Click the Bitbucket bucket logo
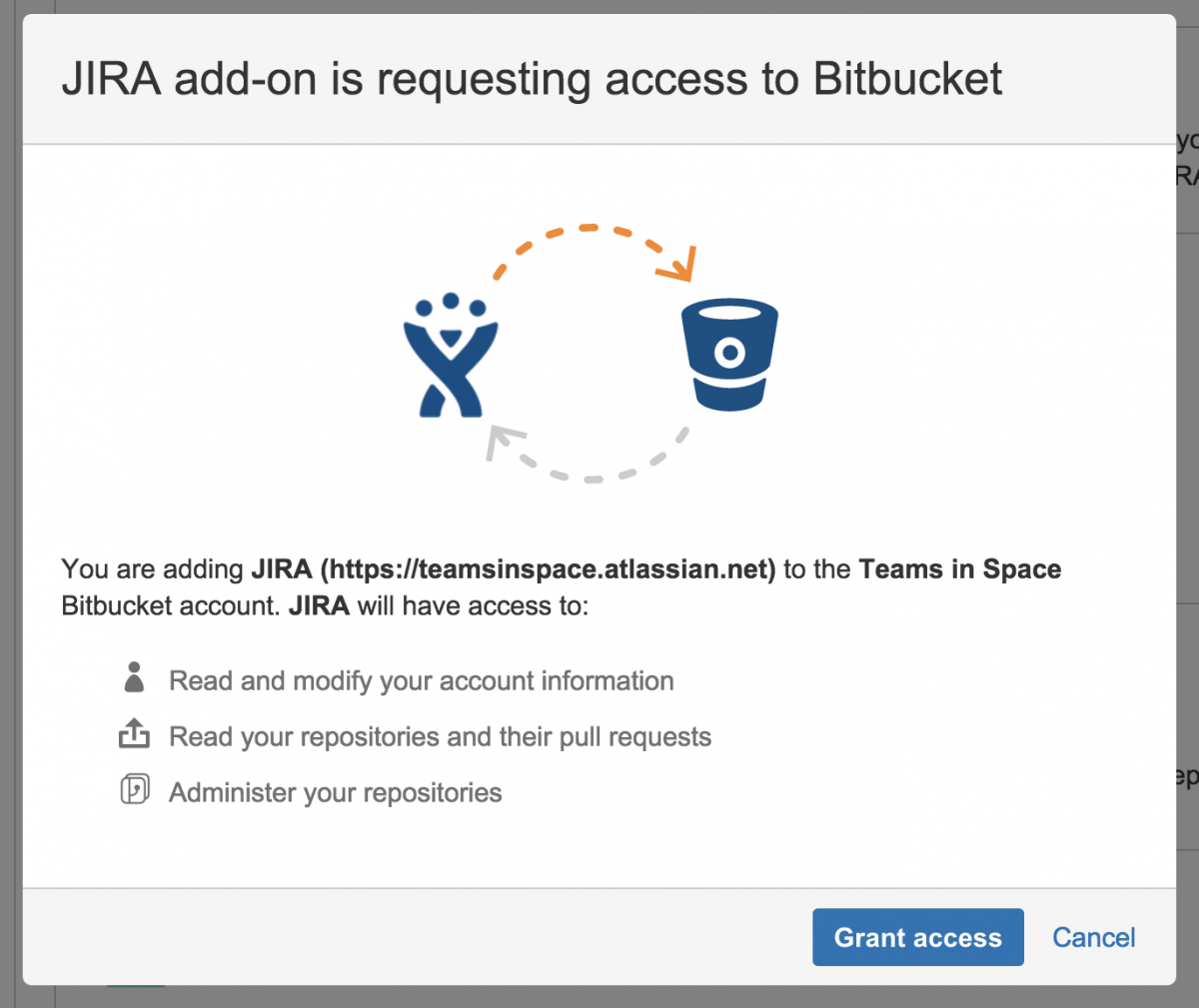The height and width of the screenshot is (1008, 1199). point(729,355)
